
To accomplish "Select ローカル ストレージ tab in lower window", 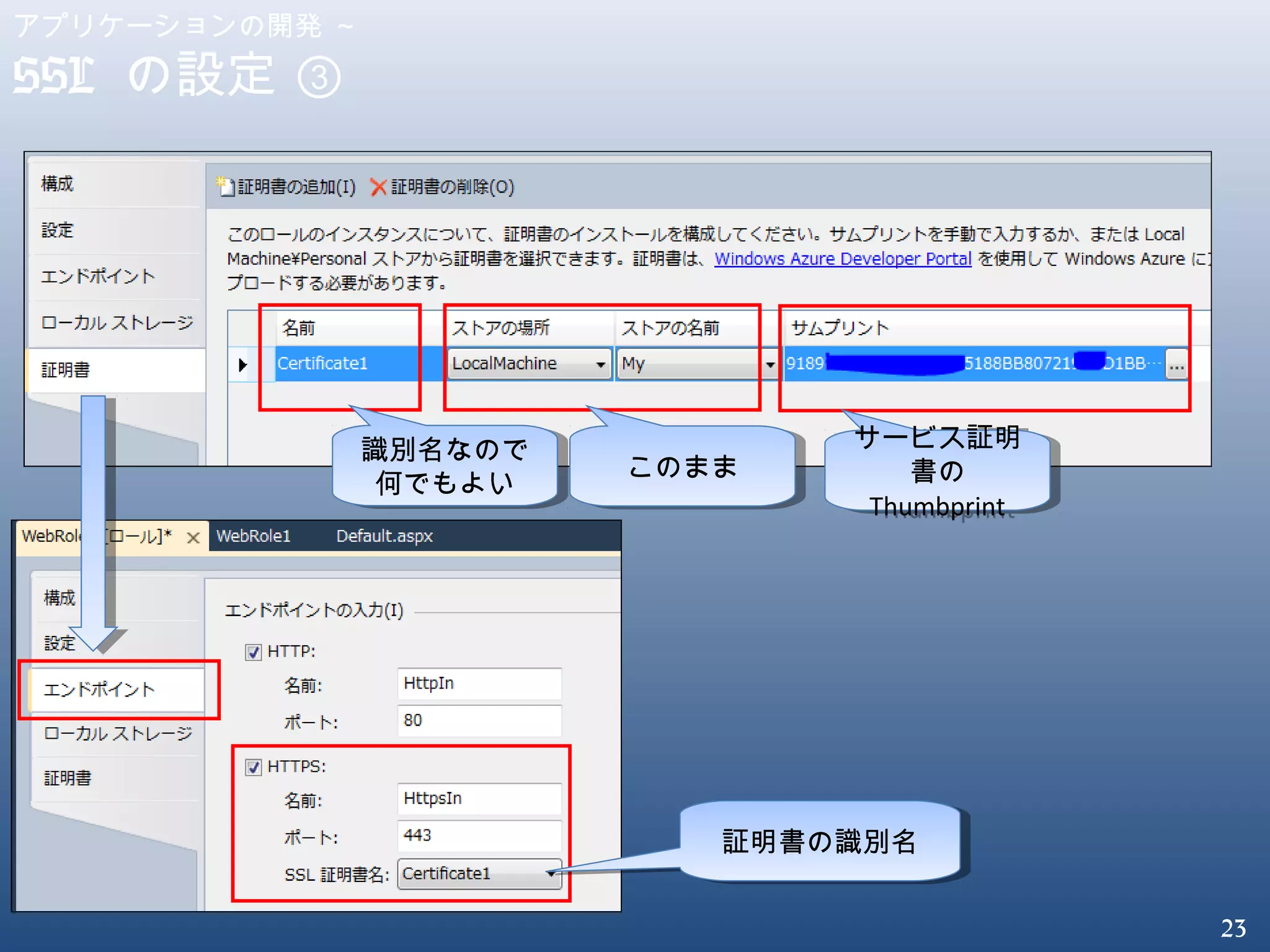I will point(118,734).
